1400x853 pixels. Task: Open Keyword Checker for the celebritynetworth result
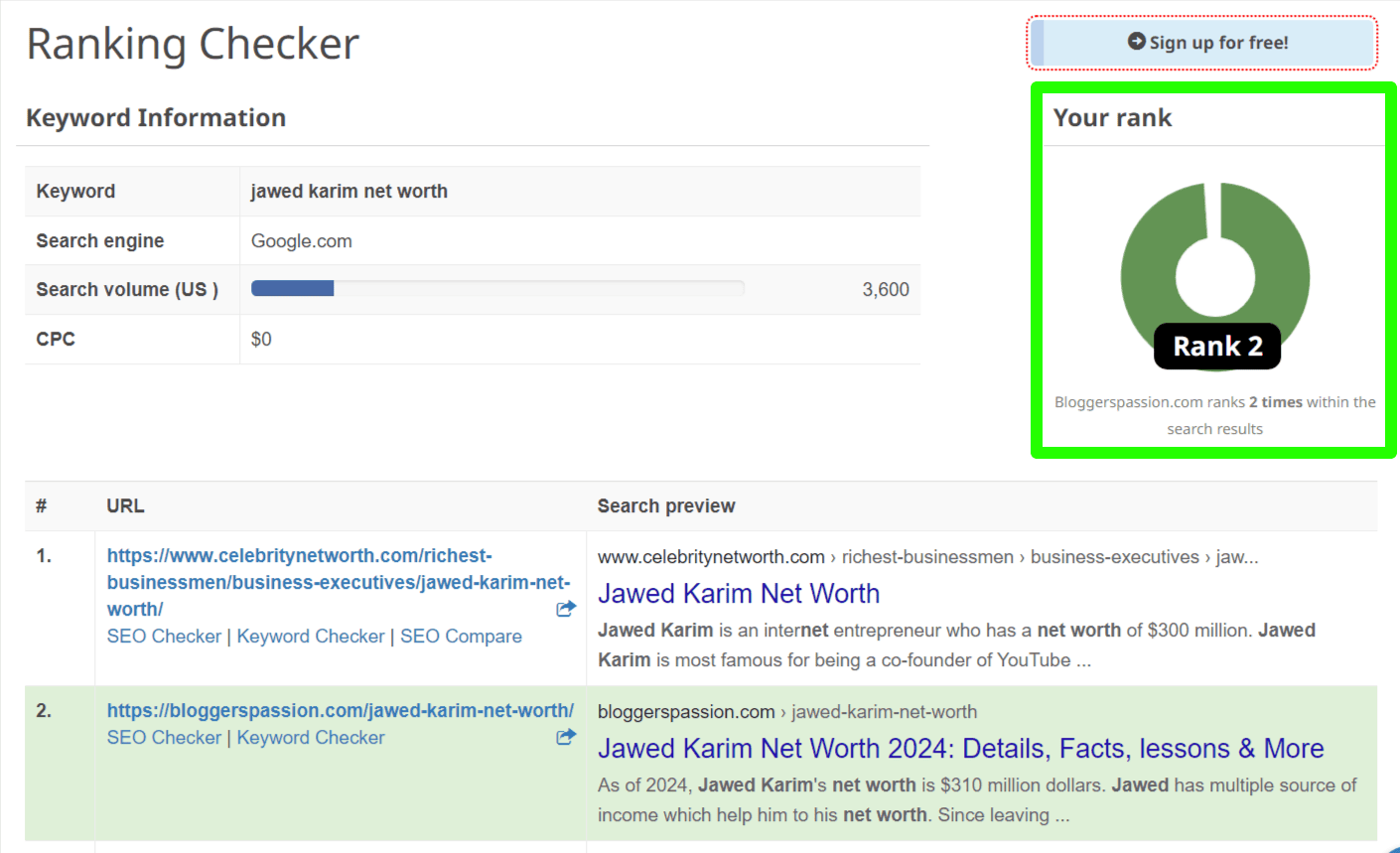pos(311,637)
